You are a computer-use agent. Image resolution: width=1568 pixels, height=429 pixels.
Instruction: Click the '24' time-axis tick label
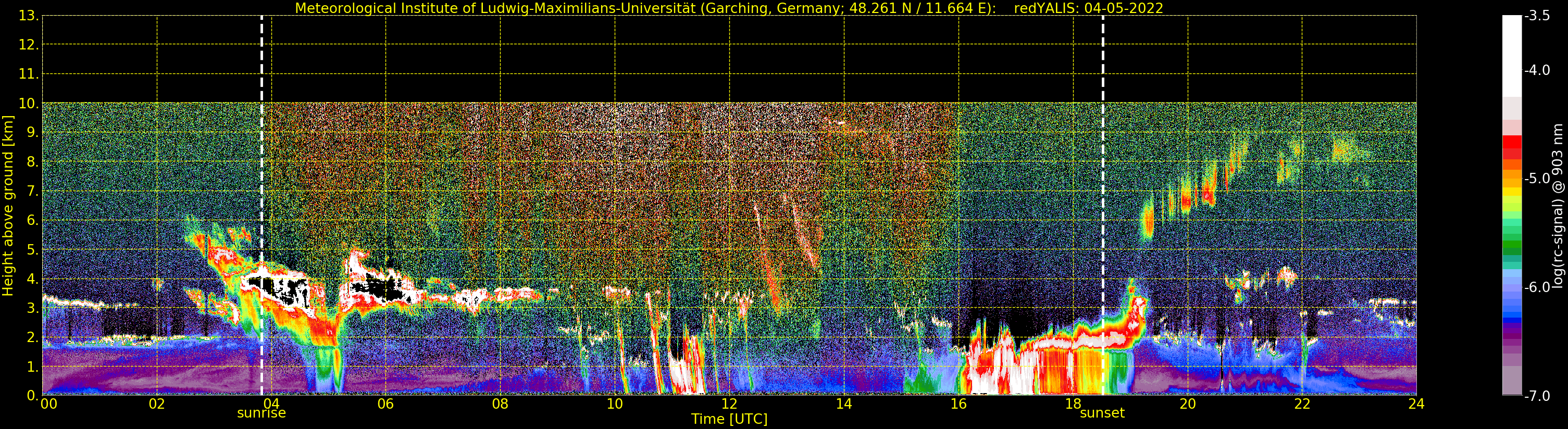point(1416,404)
